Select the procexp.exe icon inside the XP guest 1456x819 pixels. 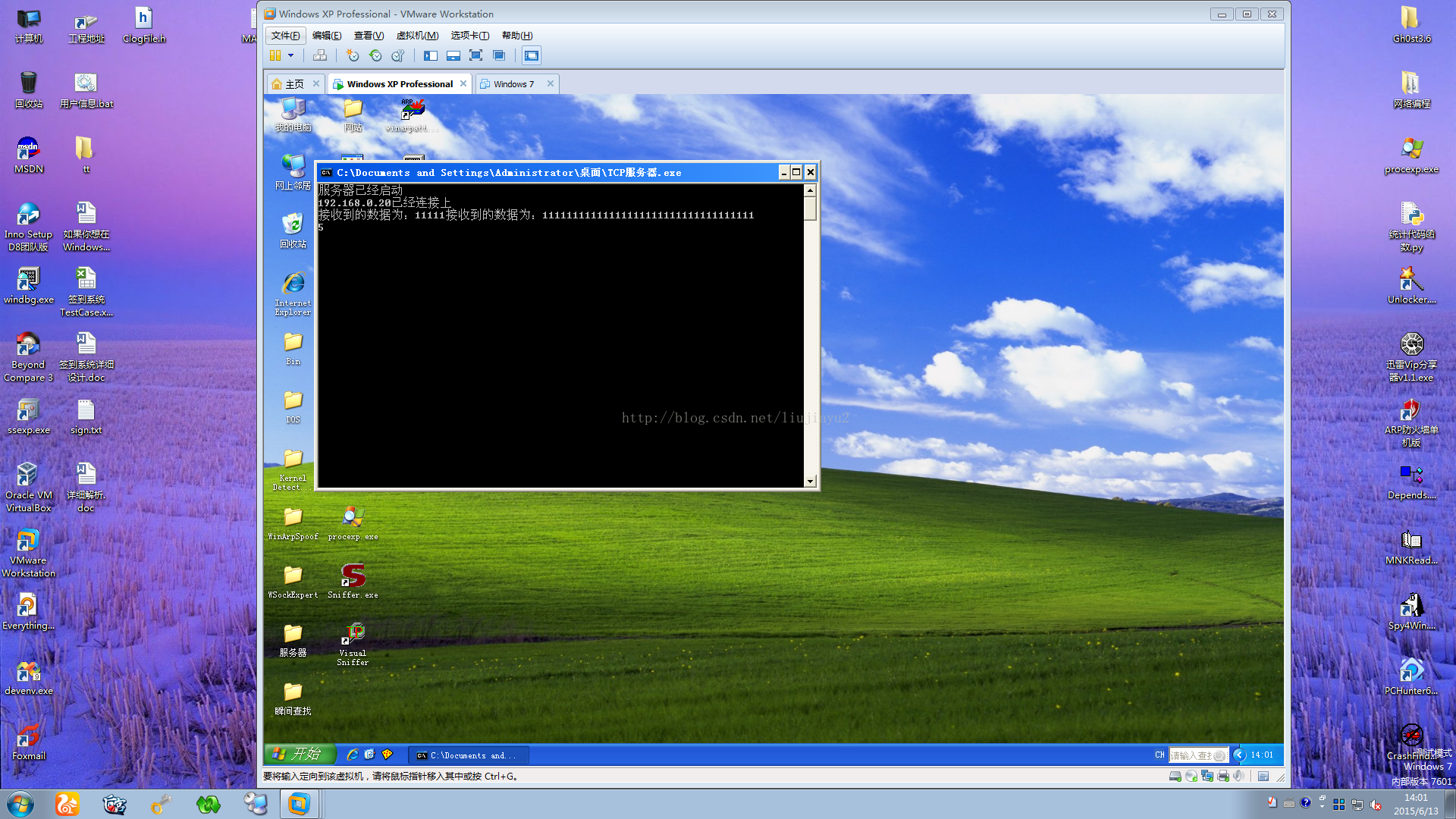click(353, 523)
